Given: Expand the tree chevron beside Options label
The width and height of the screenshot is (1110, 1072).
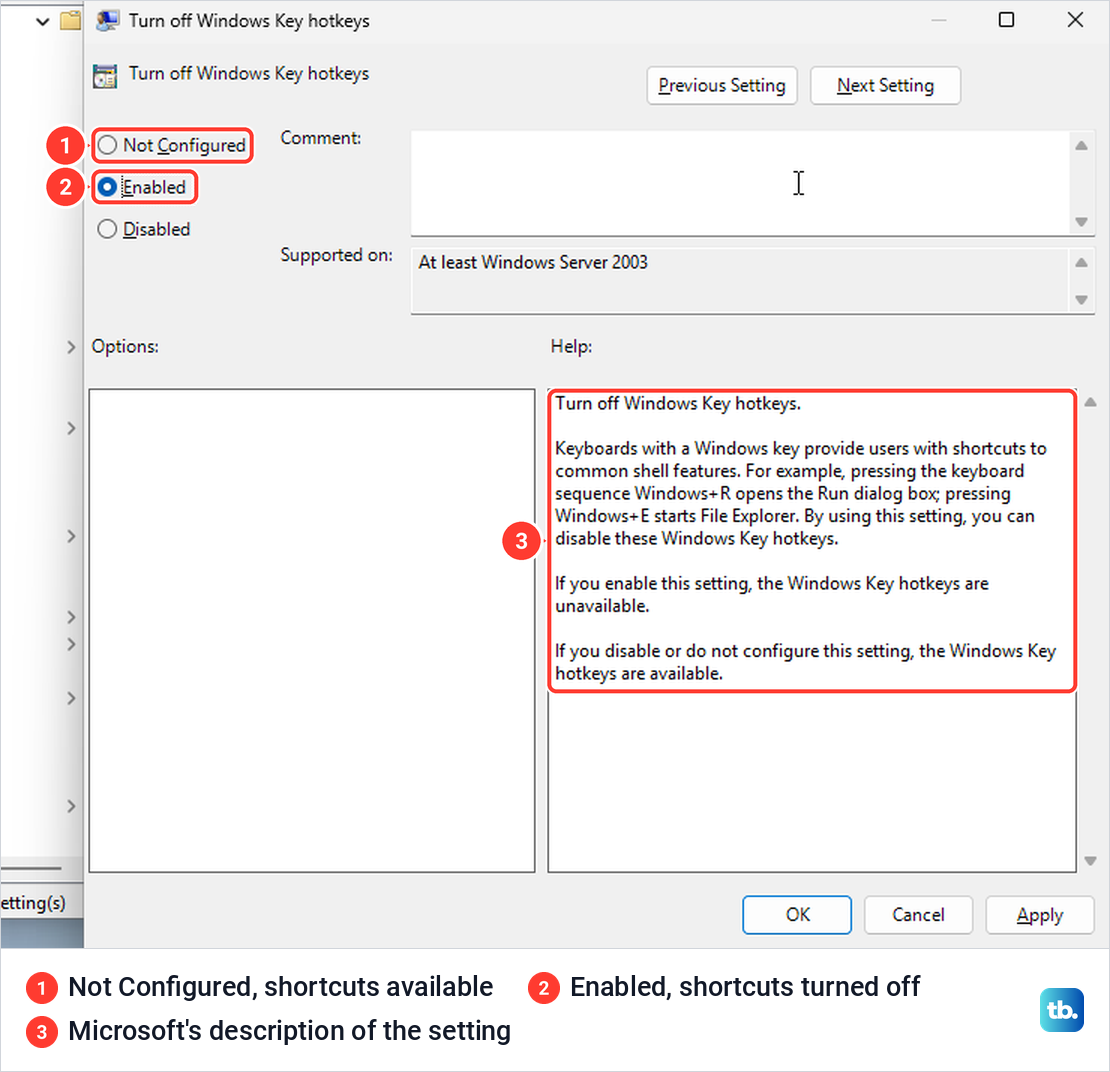Looking at the screenshot, I should tap(71, 347).
